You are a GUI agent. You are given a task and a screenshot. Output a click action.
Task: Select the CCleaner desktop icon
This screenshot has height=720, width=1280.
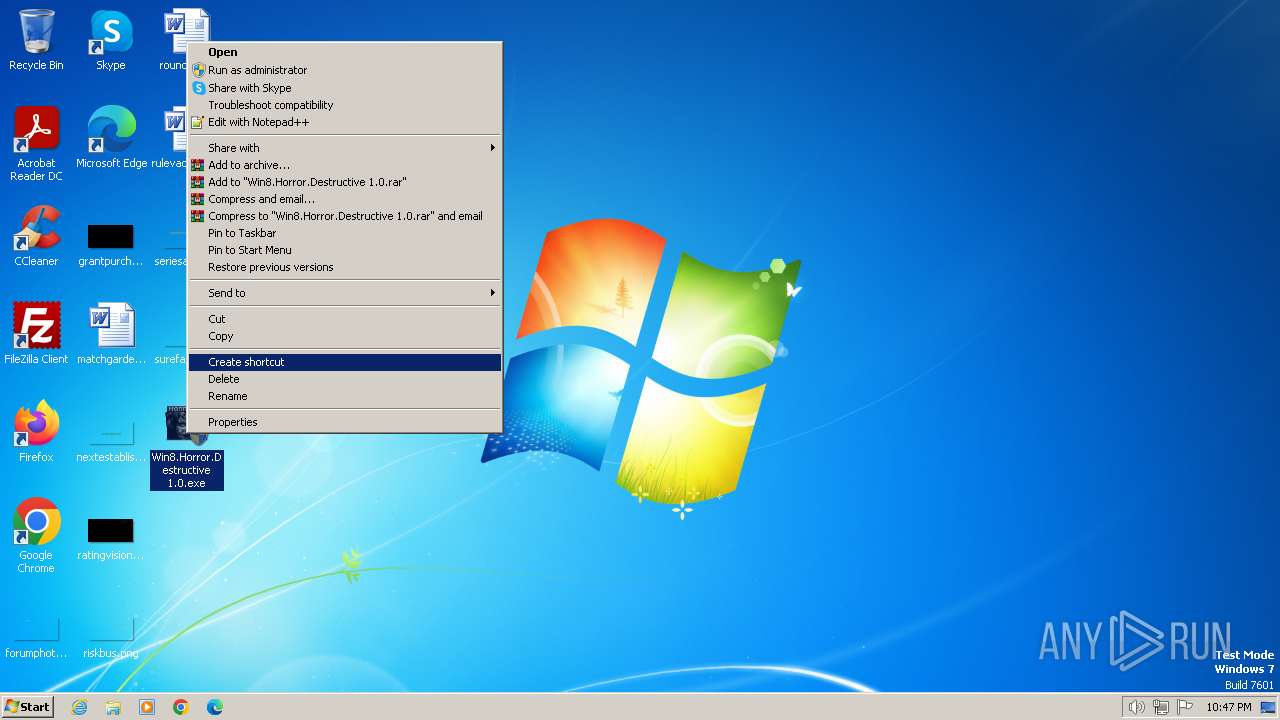(36, 236)
